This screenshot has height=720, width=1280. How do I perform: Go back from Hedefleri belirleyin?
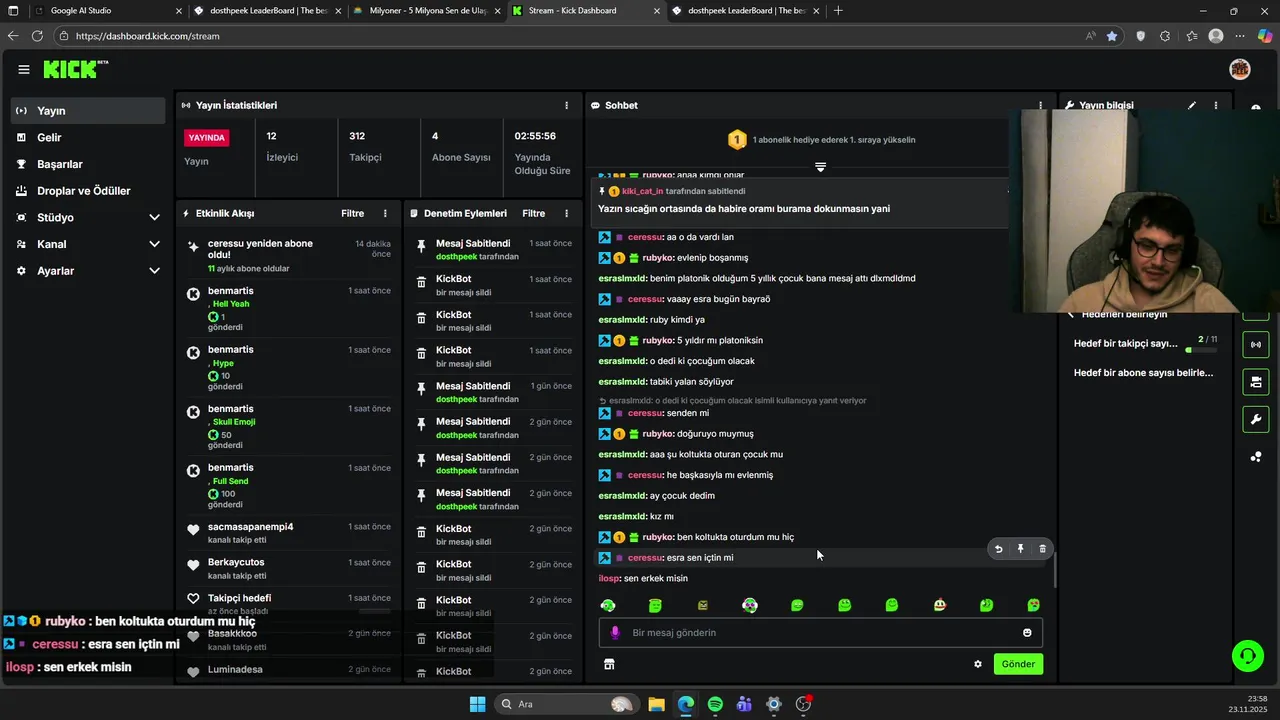tap(1071, 314)
